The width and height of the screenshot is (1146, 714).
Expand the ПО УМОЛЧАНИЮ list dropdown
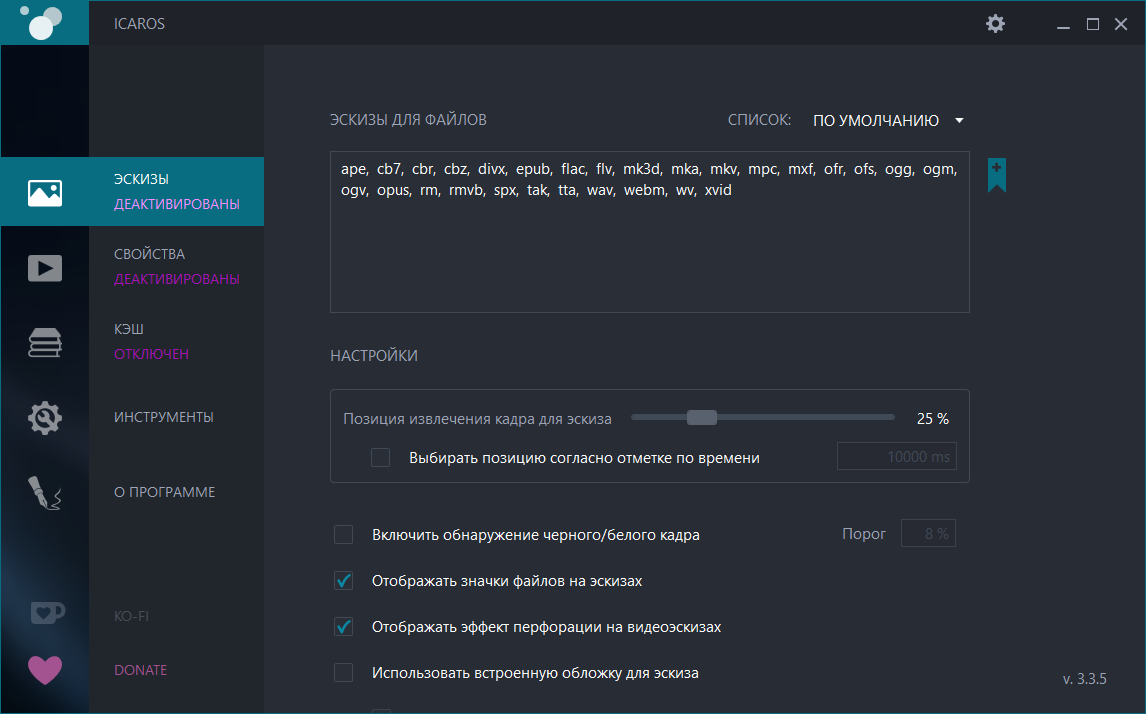tap(888, 121)
